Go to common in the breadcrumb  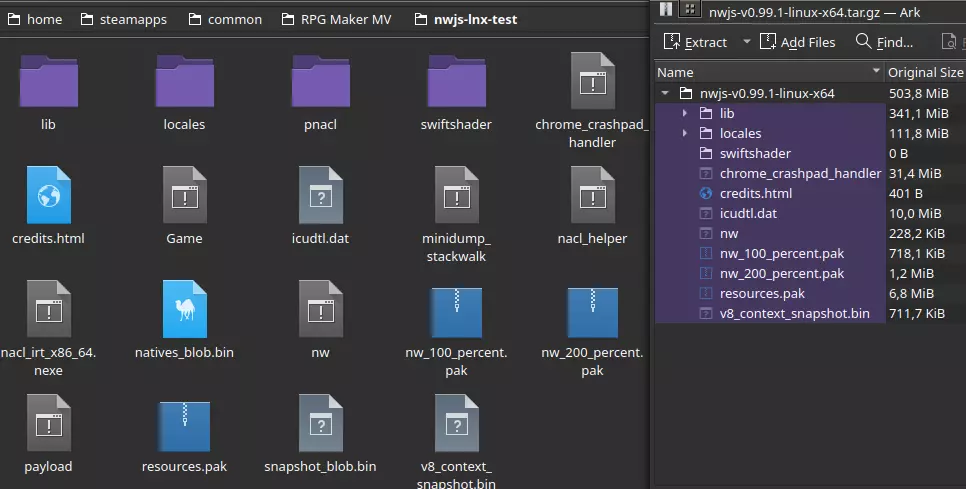click(225, 19)
